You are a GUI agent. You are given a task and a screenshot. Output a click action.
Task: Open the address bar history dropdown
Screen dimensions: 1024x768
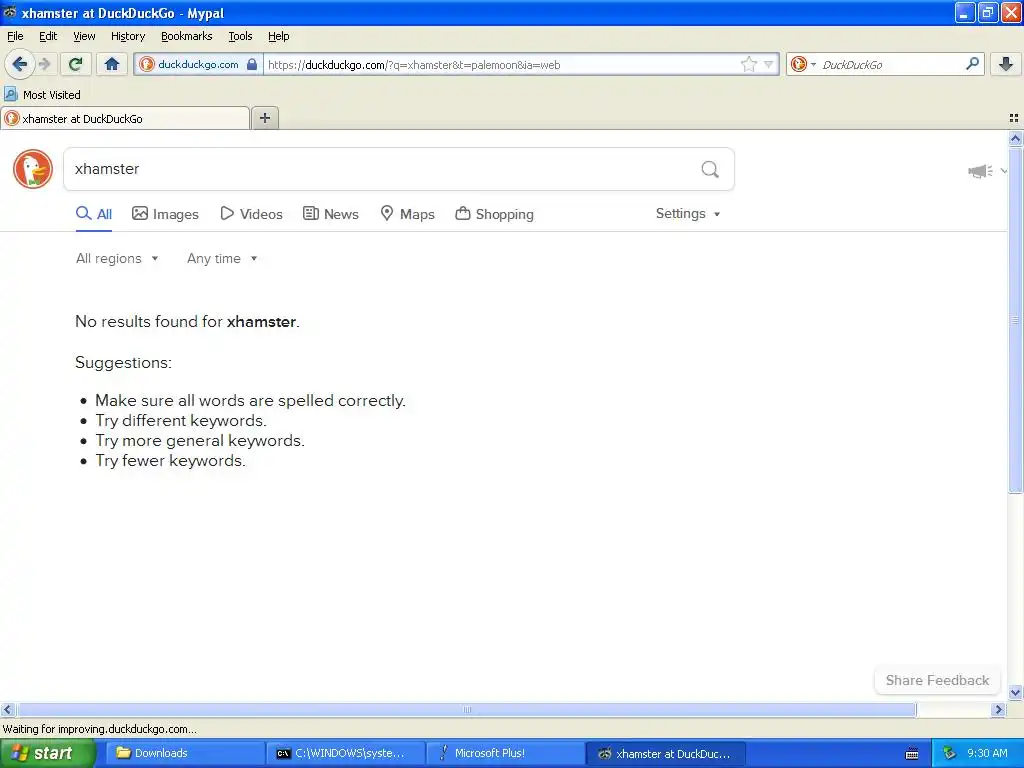[x=769, y=64]
